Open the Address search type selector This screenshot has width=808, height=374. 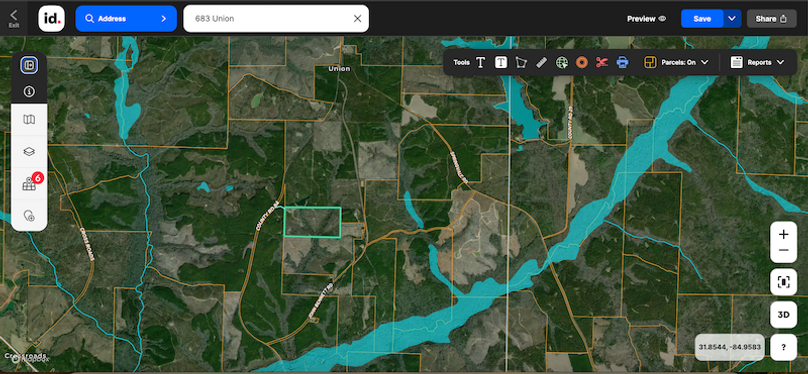coord(126,19)
